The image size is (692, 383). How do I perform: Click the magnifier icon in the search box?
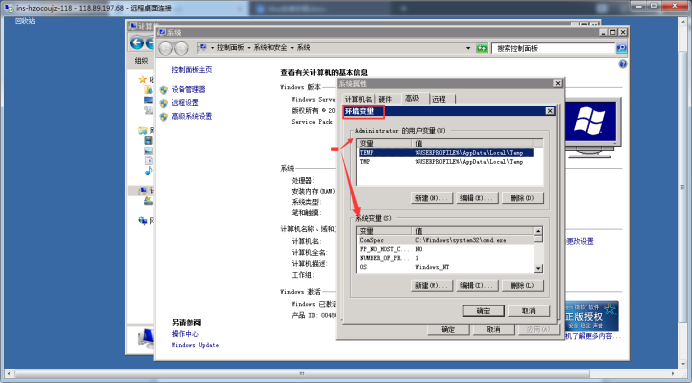(621, 48)
